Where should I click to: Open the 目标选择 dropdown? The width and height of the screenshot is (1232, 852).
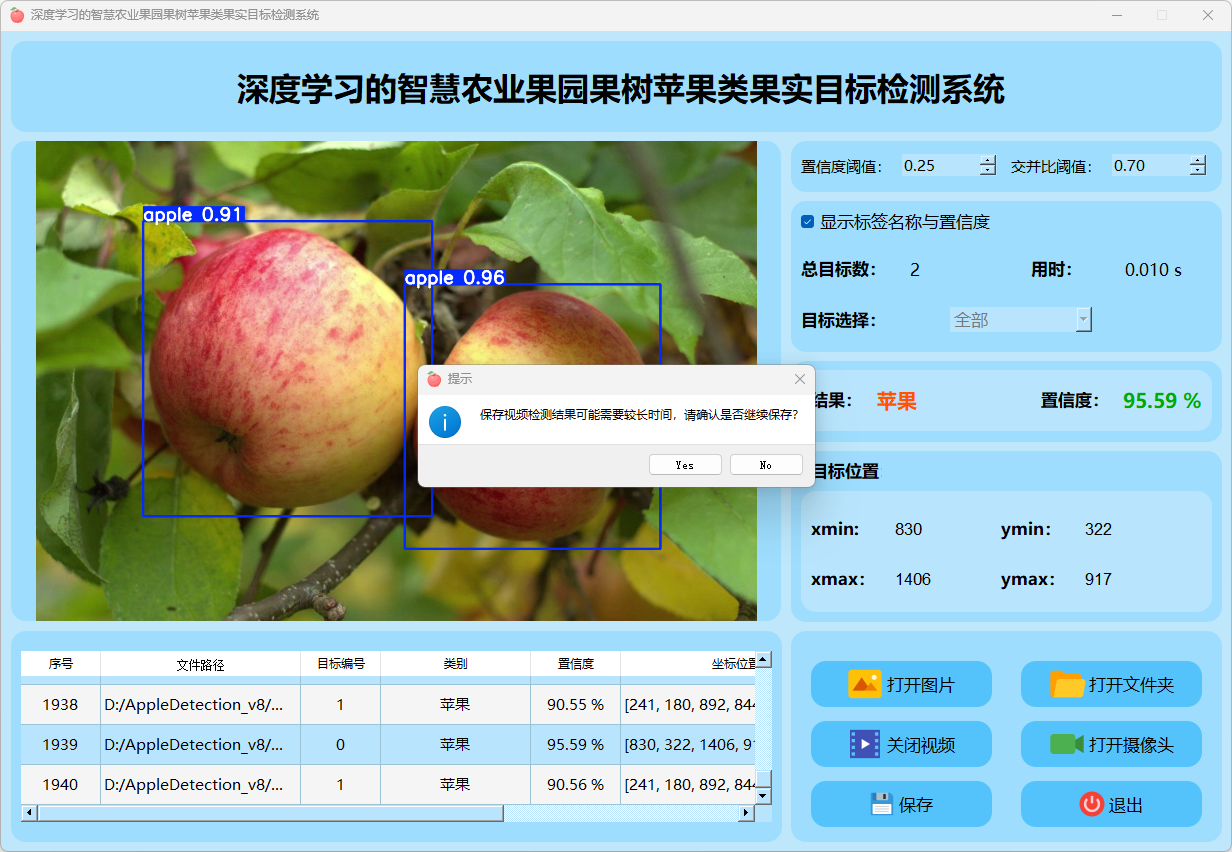point(1083,320)
